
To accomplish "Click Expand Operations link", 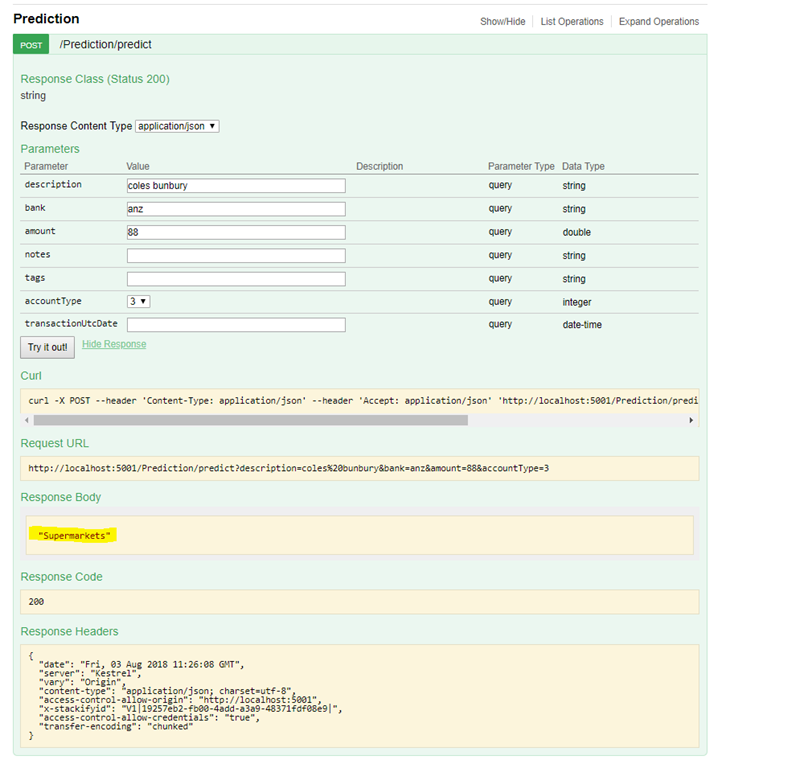I will coord(659,22).
